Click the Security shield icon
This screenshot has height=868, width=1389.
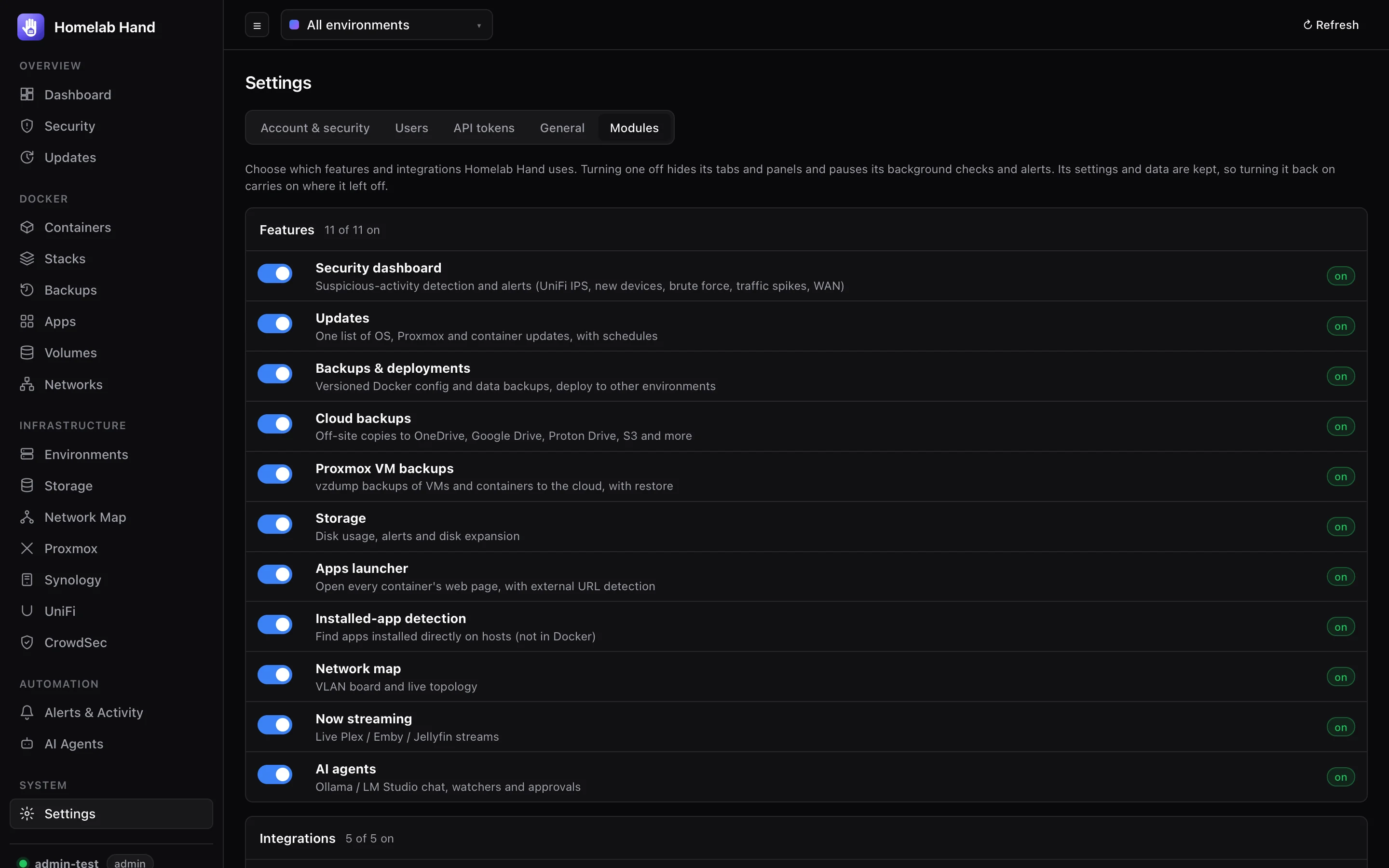click(x=27, y=126)
